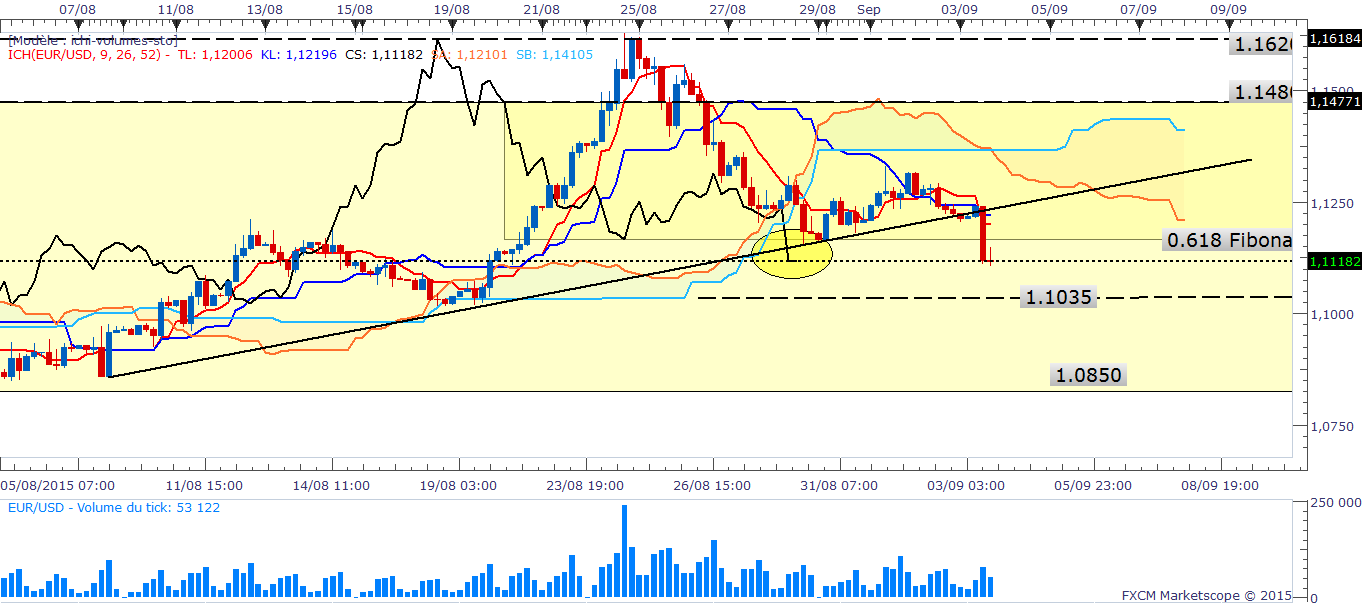Click the 1.0850 price level label
Screen dimensions: 1365x604
tap(1088, 376)
